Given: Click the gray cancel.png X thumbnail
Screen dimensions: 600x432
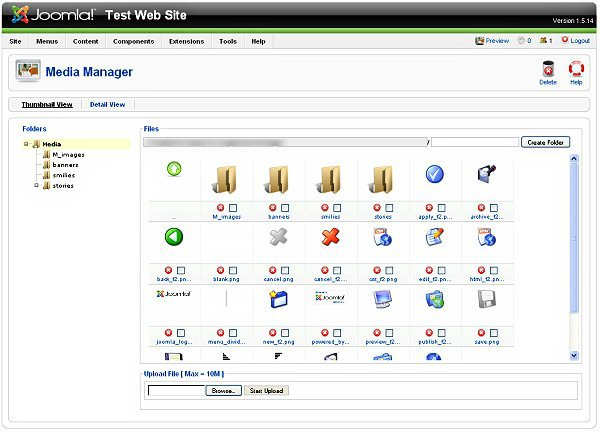Looking at the screenshot, I should point(278,237).
